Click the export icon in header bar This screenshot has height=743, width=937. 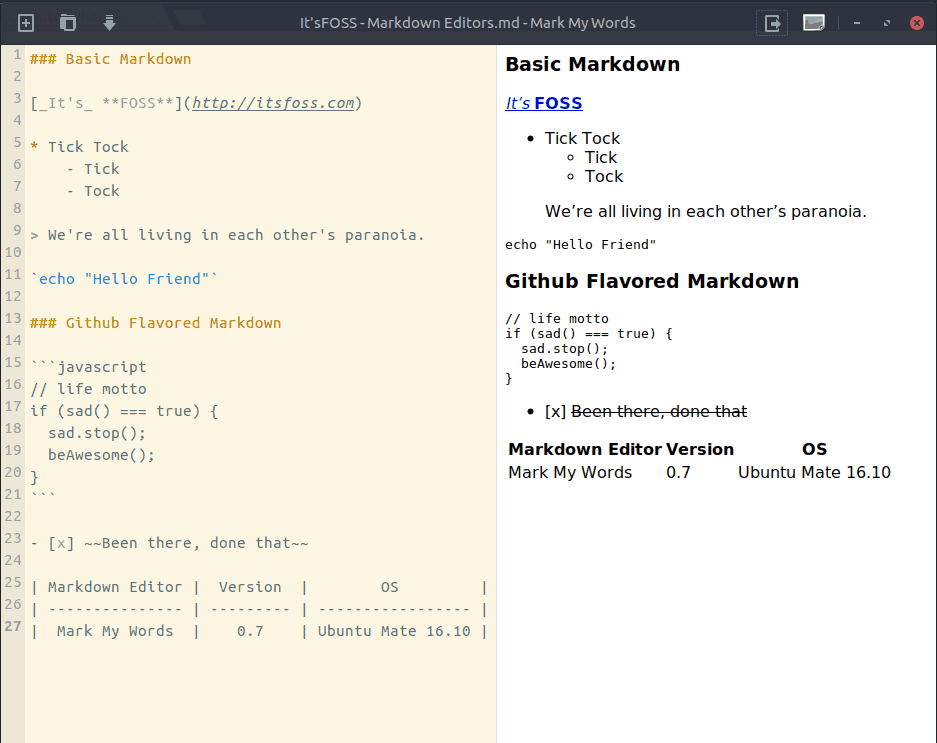(772, 23)
